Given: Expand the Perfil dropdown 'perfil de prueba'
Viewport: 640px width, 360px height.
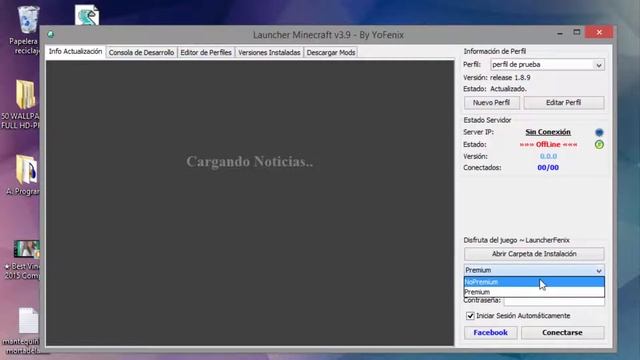Looking at the screenshot, I should point(547,65).
